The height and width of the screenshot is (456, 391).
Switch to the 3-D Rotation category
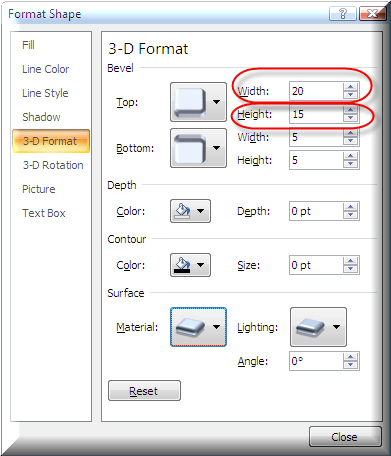point(51,165)
